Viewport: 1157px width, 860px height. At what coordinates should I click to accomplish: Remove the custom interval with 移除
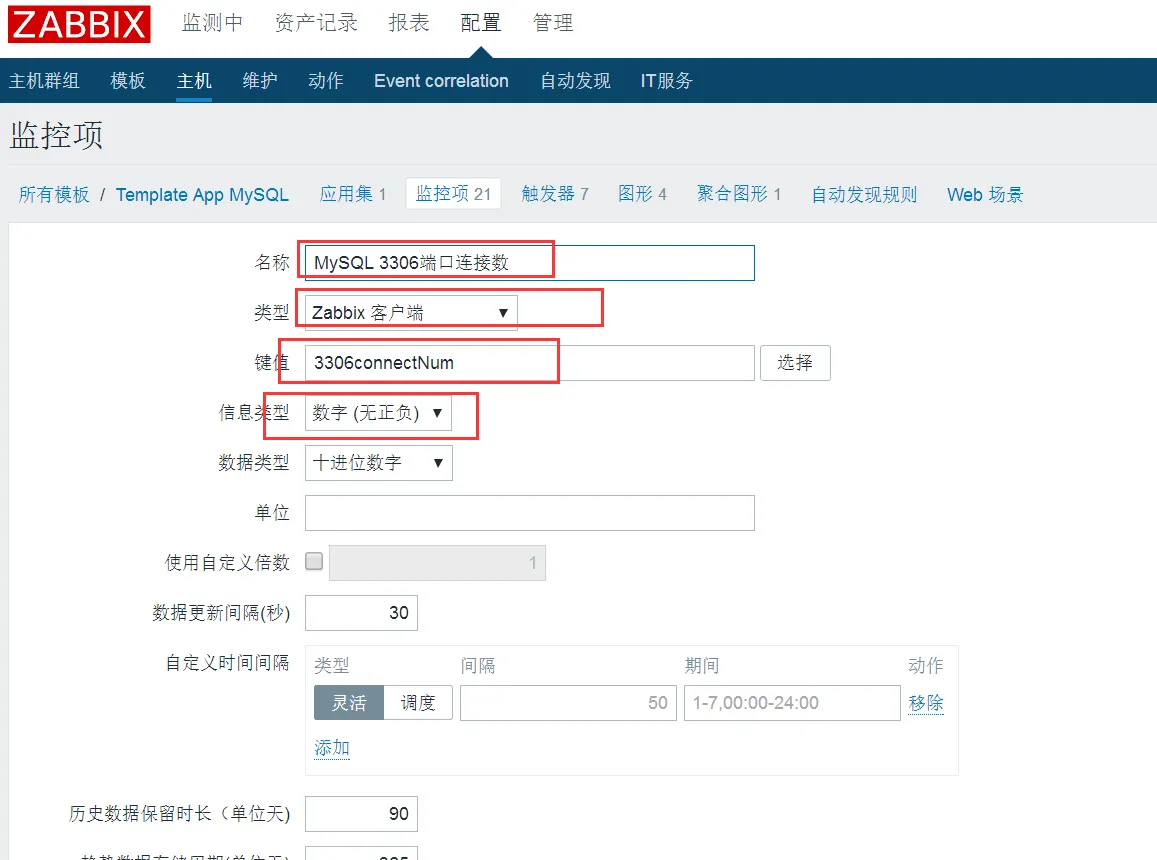(926, 703)
